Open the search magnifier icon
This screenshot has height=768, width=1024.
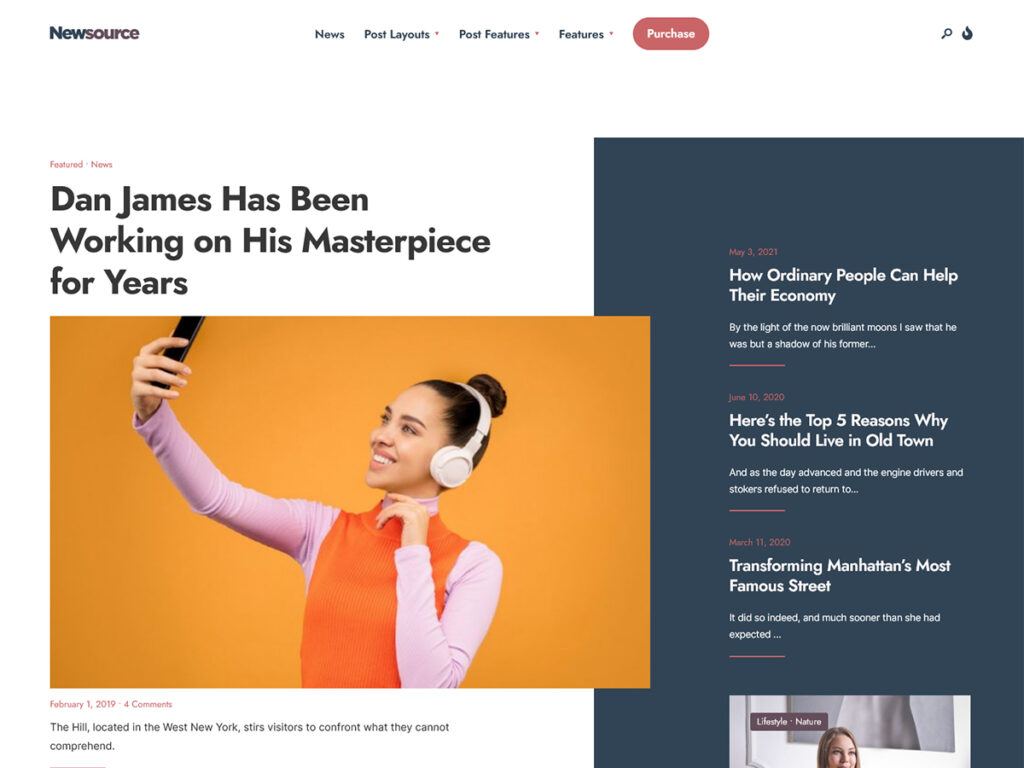(x=946, y=33)
